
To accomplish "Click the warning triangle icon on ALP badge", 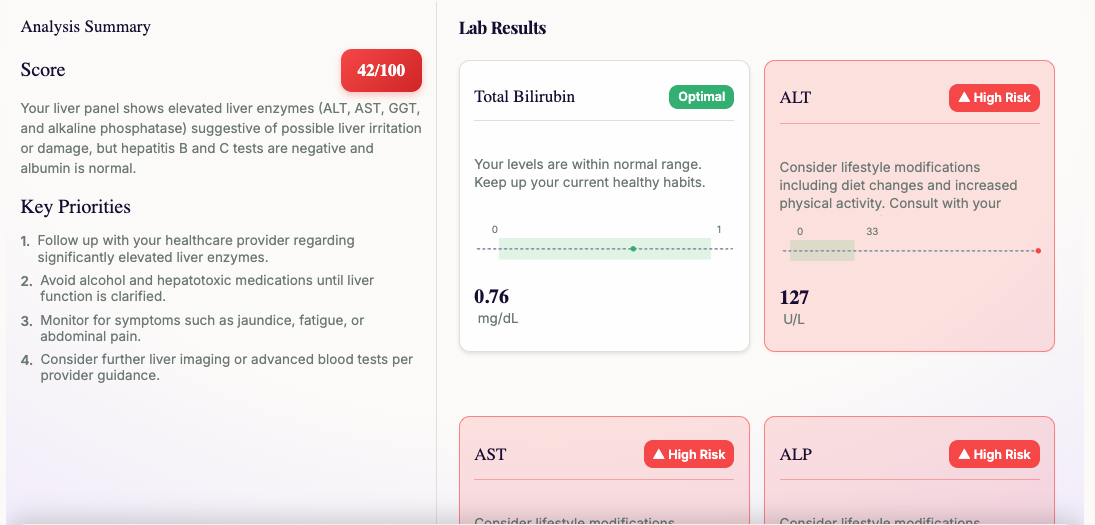I will coord(964,454).
